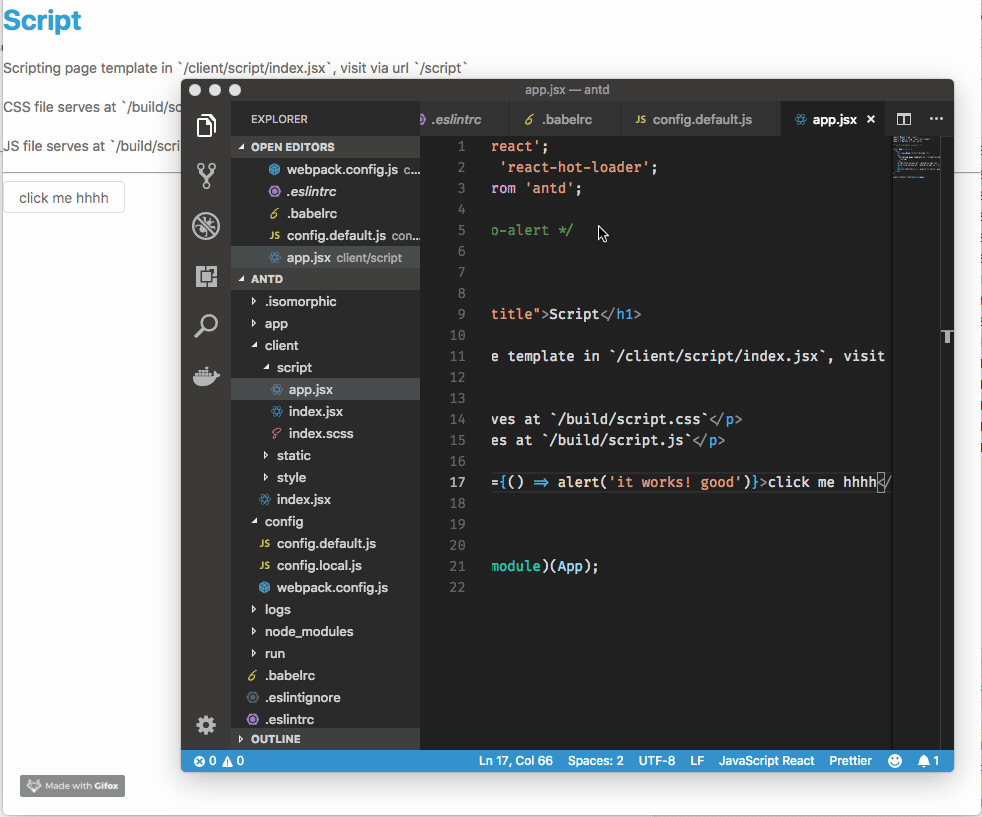982x817 pixels.
Task: Open .babelrc in project root
Action: [x=326, y=675]
